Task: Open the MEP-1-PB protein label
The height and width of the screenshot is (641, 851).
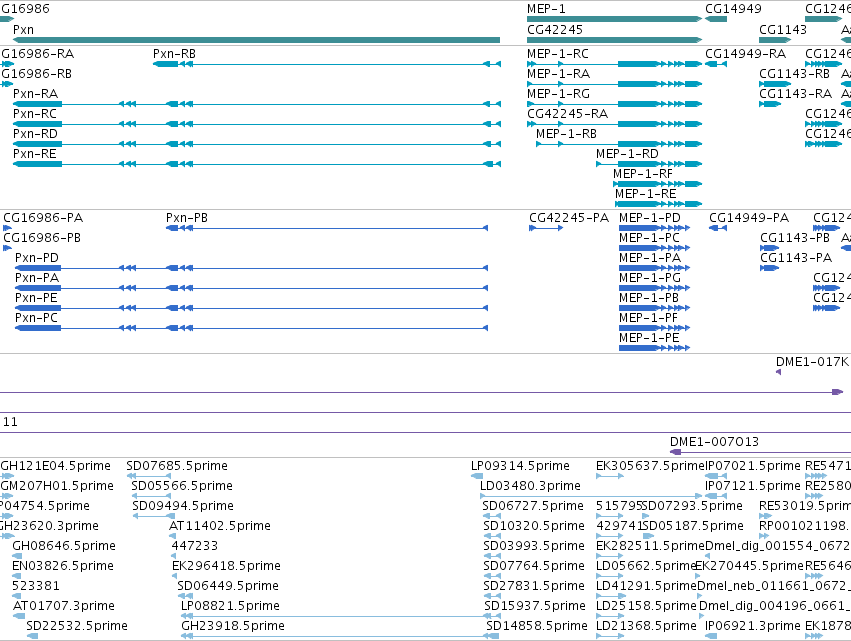Action: tap(649, 299)
